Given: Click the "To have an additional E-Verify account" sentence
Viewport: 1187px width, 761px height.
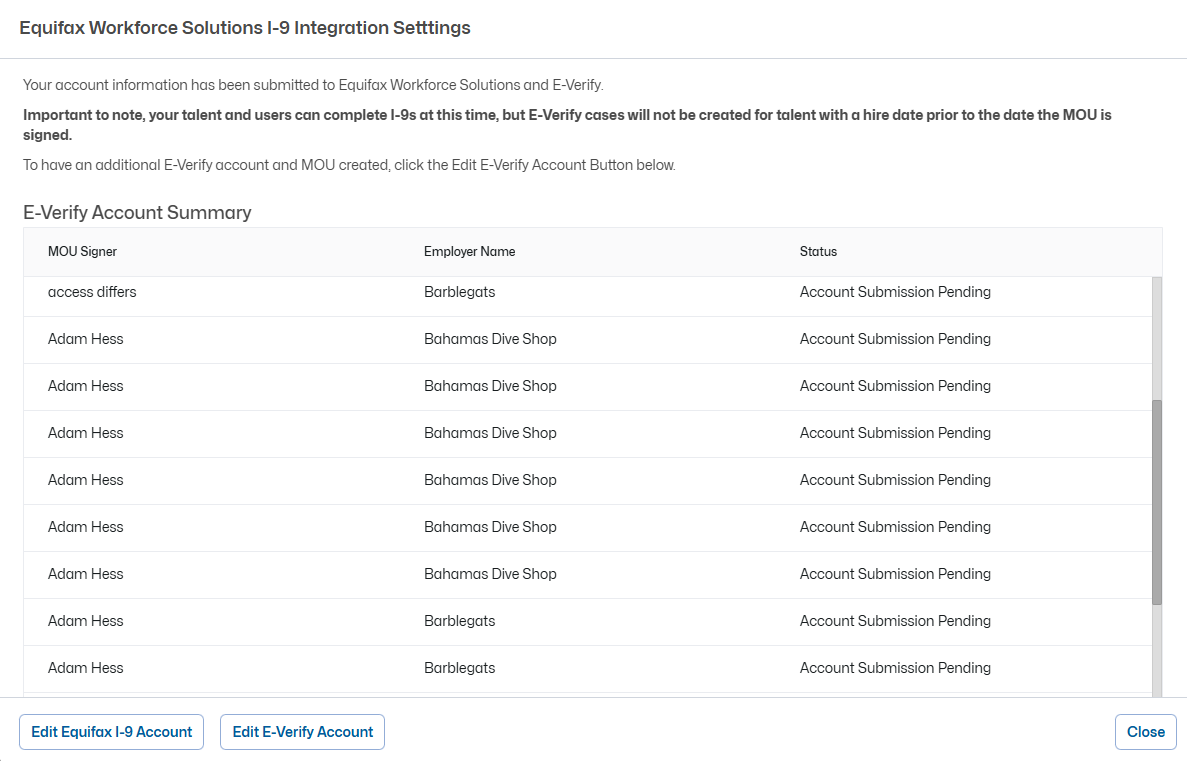Looking at the screenshot, I should tap(349, 165).
